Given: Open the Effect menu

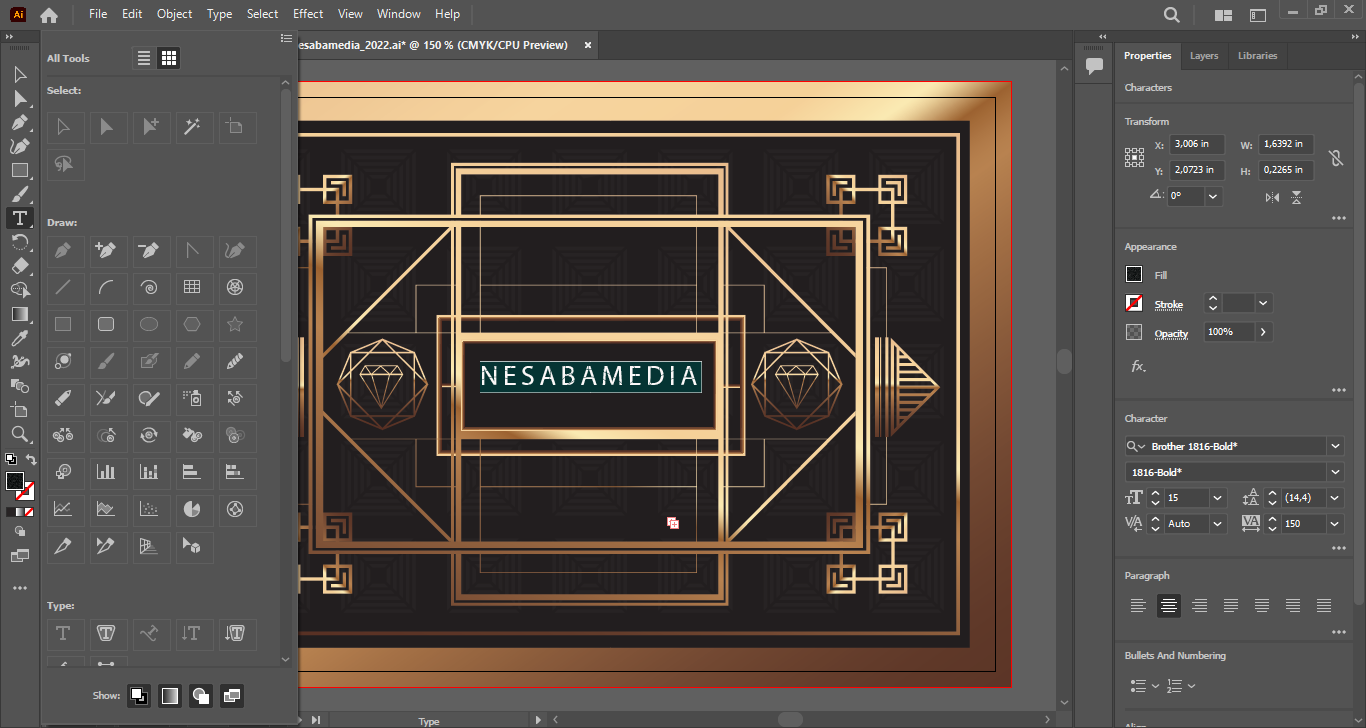Looking at the screenshot, I should point(308,14).
